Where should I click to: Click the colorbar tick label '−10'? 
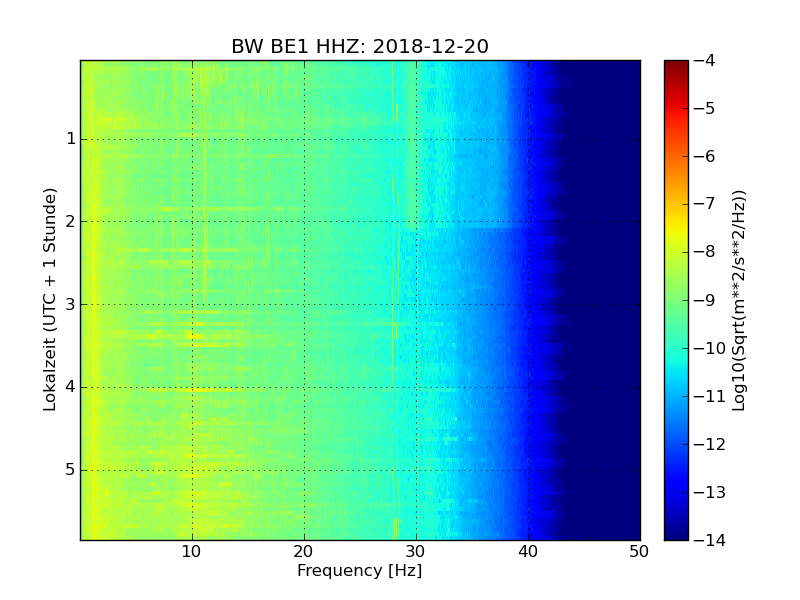[710, 348]
